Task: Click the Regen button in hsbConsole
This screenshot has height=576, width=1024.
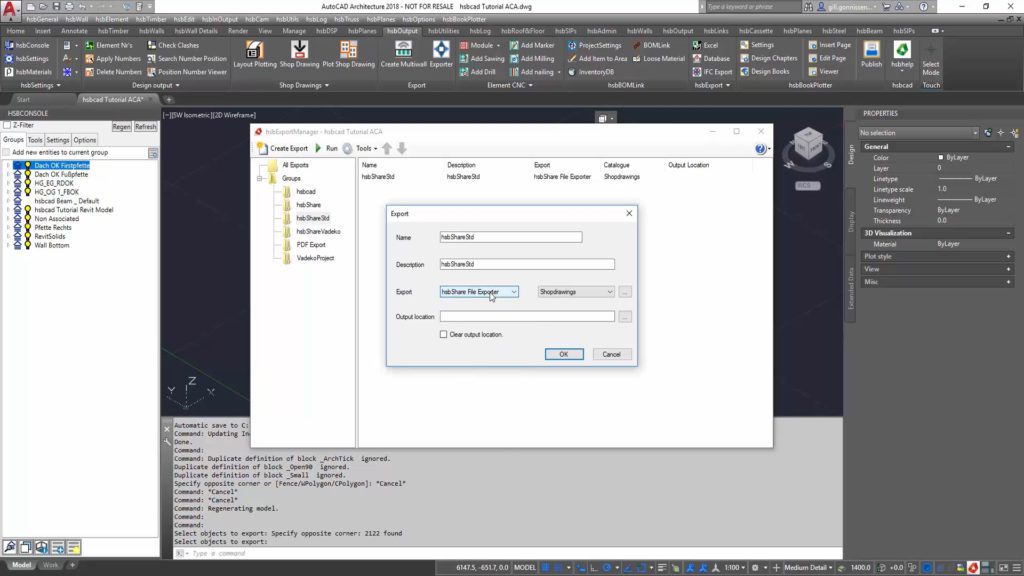Action: click(x=121, y=127)
